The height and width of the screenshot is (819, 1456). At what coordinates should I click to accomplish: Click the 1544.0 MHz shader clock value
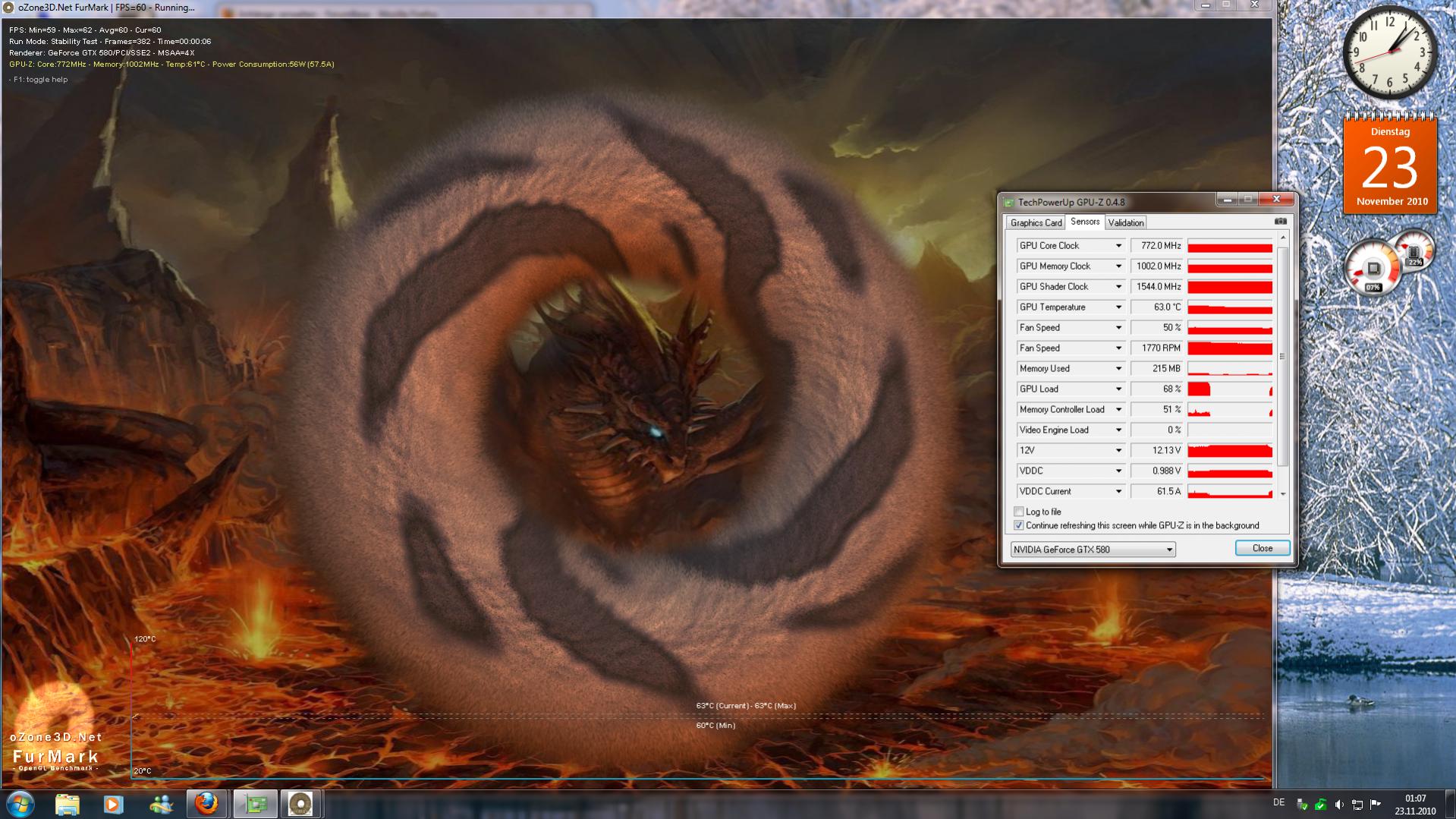(1156, 287)
